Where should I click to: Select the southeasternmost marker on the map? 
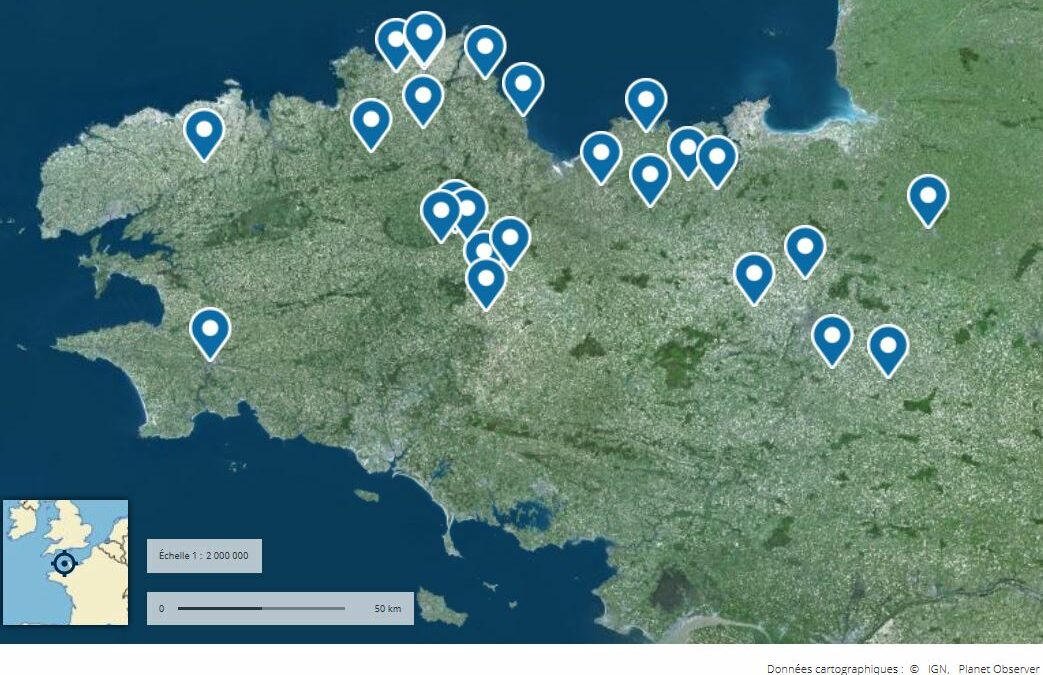coord(888,351)
